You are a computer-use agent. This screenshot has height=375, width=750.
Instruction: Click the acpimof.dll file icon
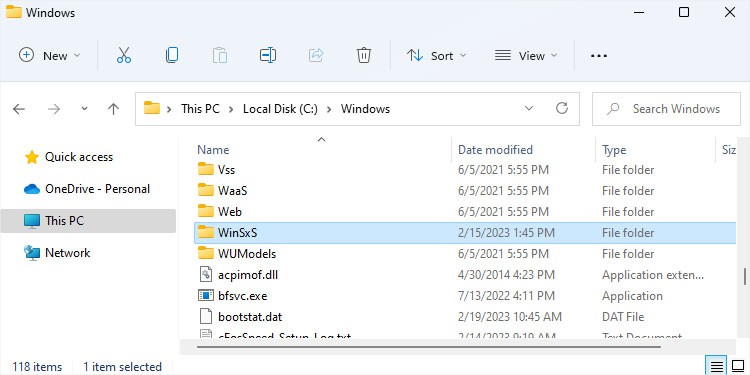click(x=205, y=275)
